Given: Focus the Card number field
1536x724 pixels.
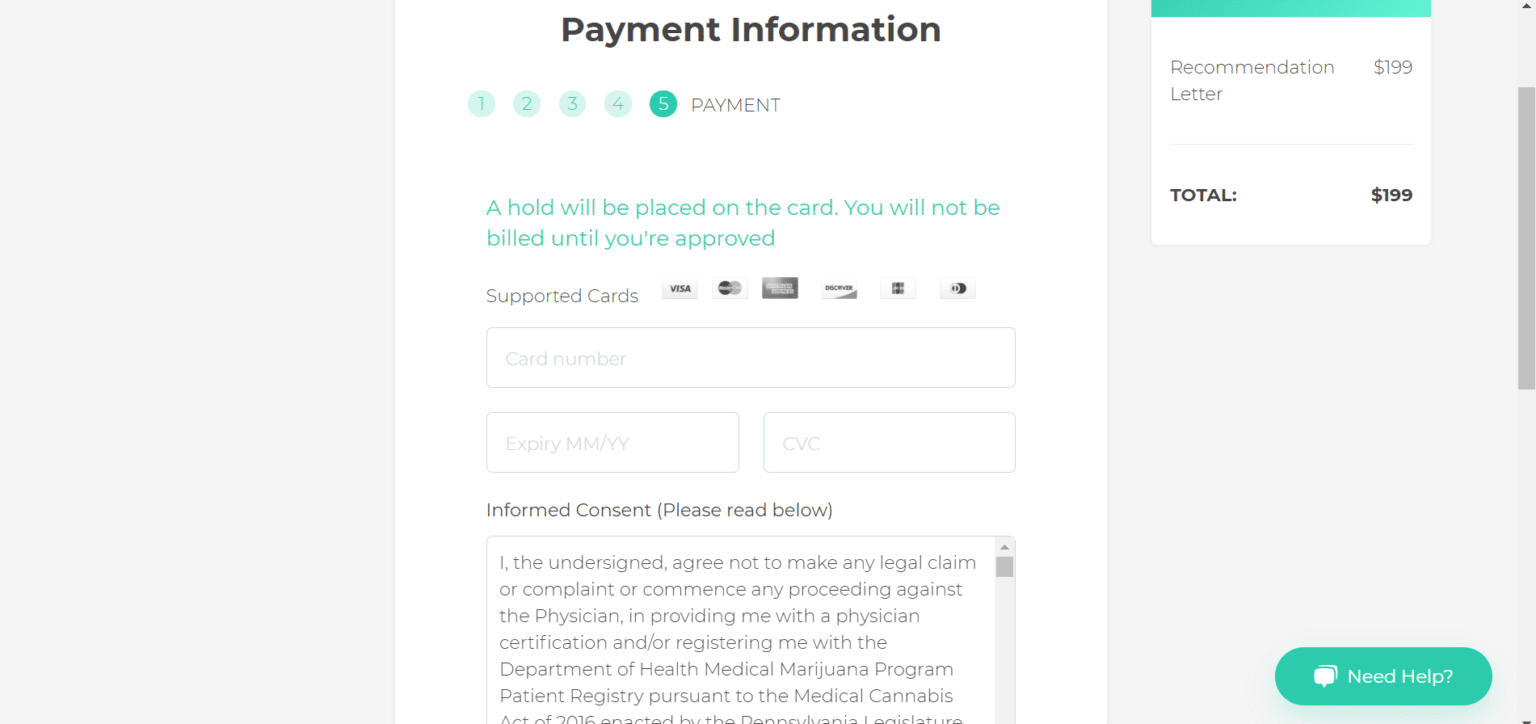Looking at the screenshot, I should point(750,358).
